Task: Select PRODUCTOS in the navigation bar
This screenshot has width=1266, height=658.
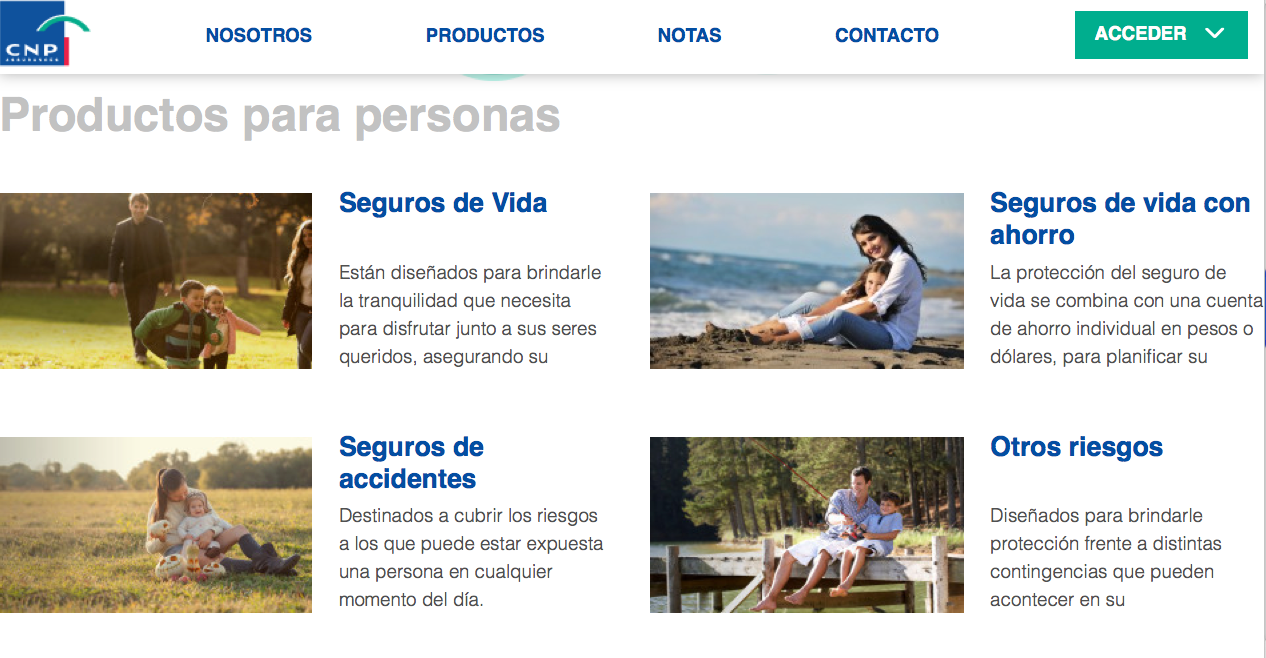Action: [x=485, y=35]
